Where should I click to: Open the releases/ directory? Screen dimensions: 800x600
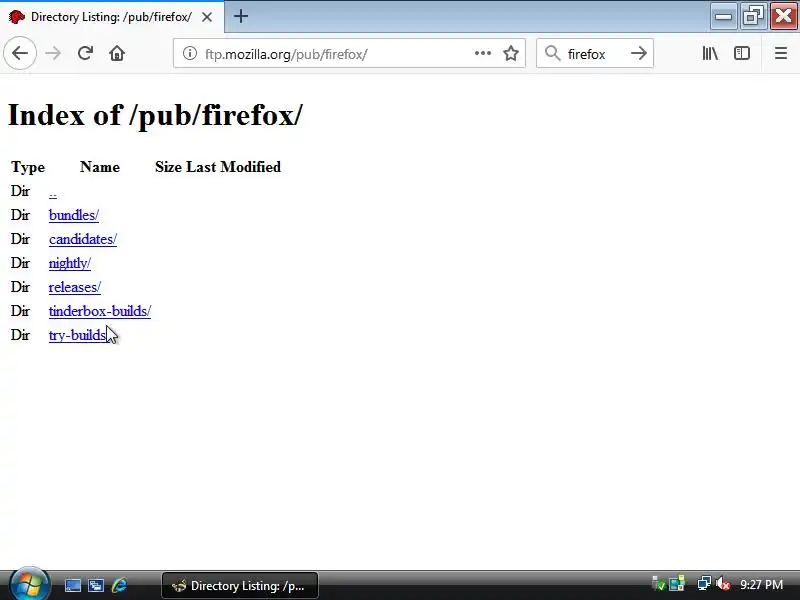[x=74, y=287]
